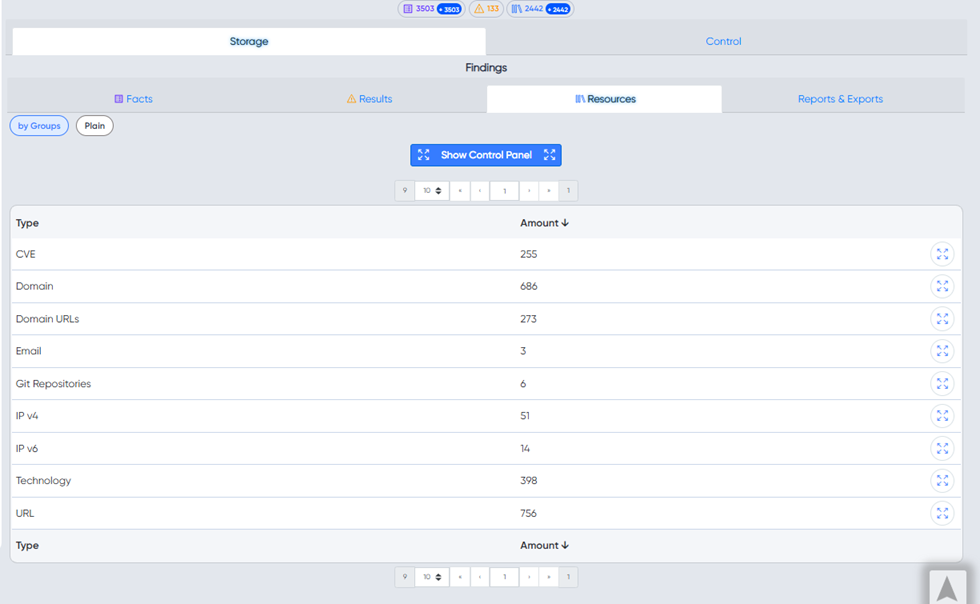Expand the Domain row details
980x604 pixels.
coord(942,286)
